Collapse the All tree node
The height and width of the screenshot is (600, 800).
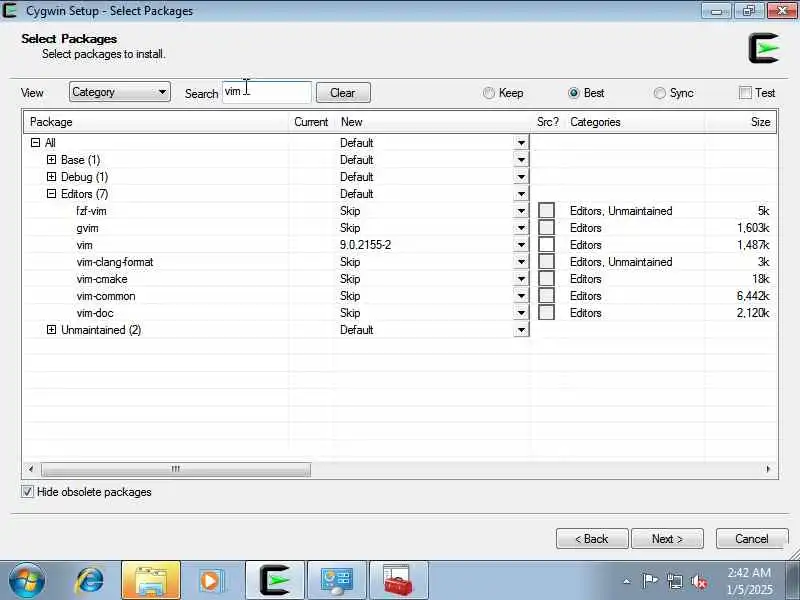tap(35, 143)
